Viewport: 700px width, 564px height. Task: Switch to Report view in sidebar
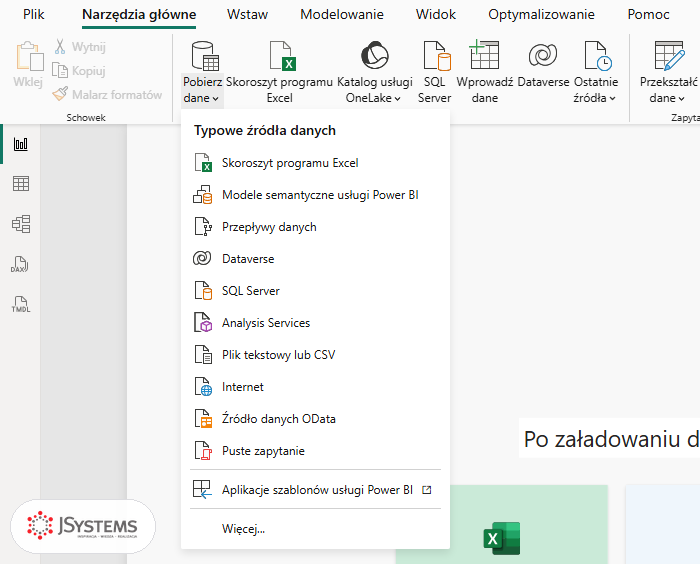pyautogui.click(x=21, y=144)
